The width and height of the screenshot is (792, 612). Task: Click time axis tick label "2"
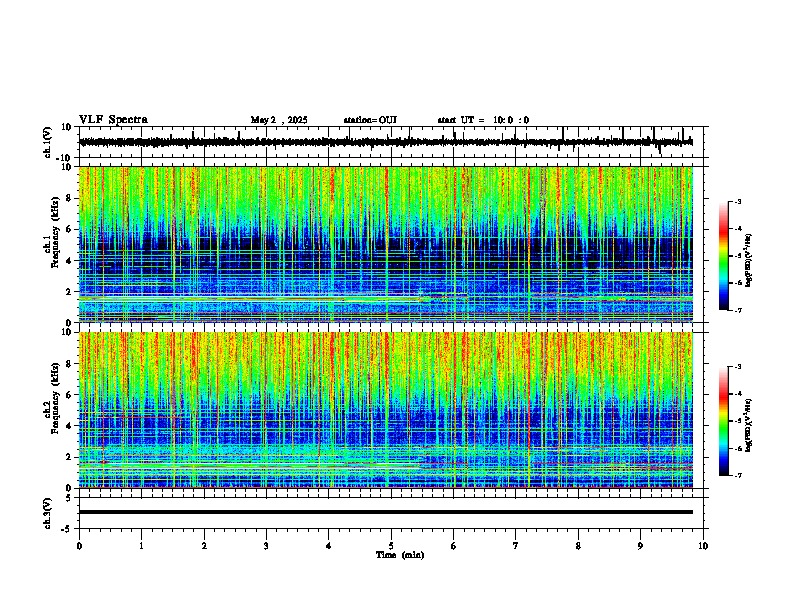(204, 546)
